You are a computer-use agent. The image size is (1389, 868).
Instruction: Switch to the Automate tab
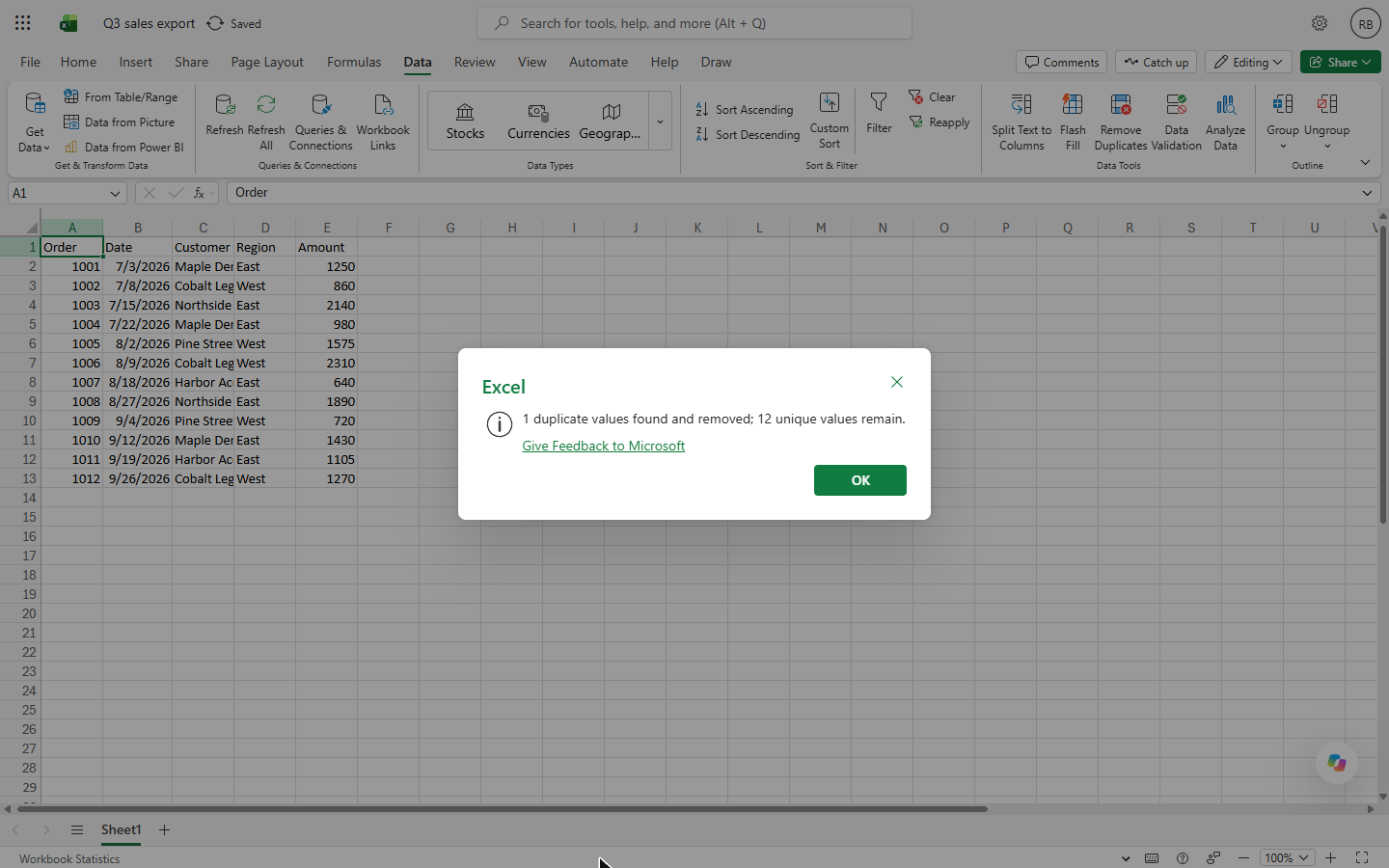[x=598, y=62]
